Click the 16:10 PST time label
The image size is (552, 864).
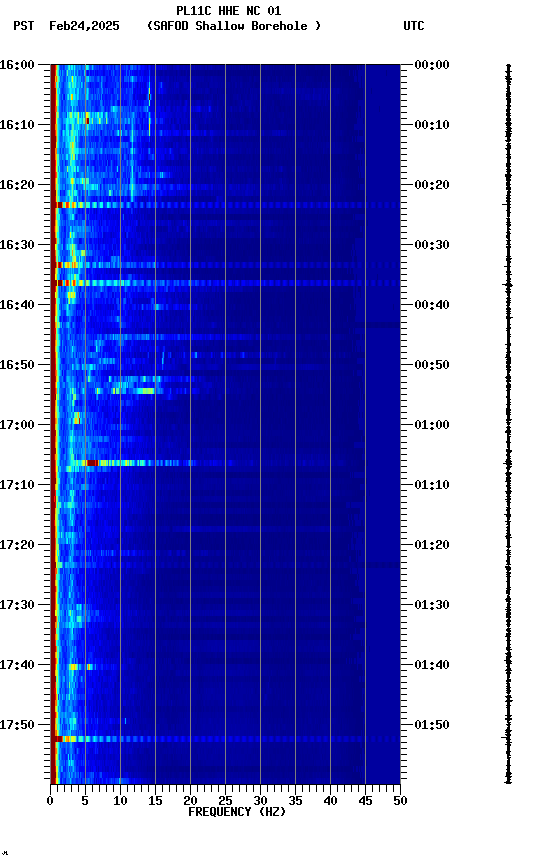tap(17, 125)
